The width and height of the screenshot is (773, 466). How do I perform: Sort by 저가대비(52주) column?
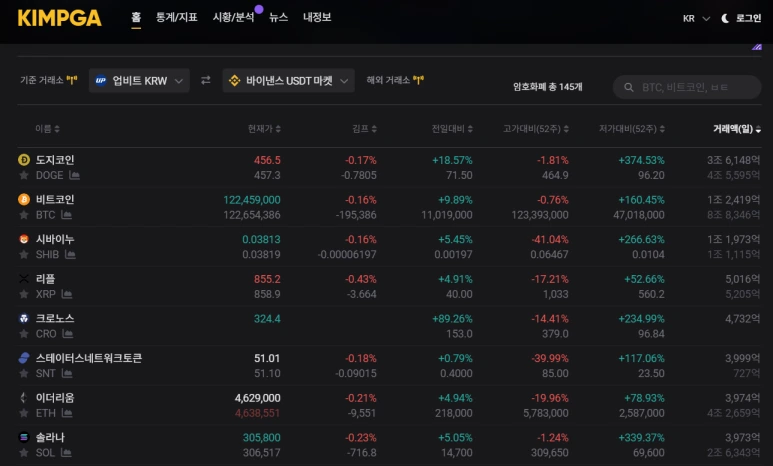pos(632,129)
